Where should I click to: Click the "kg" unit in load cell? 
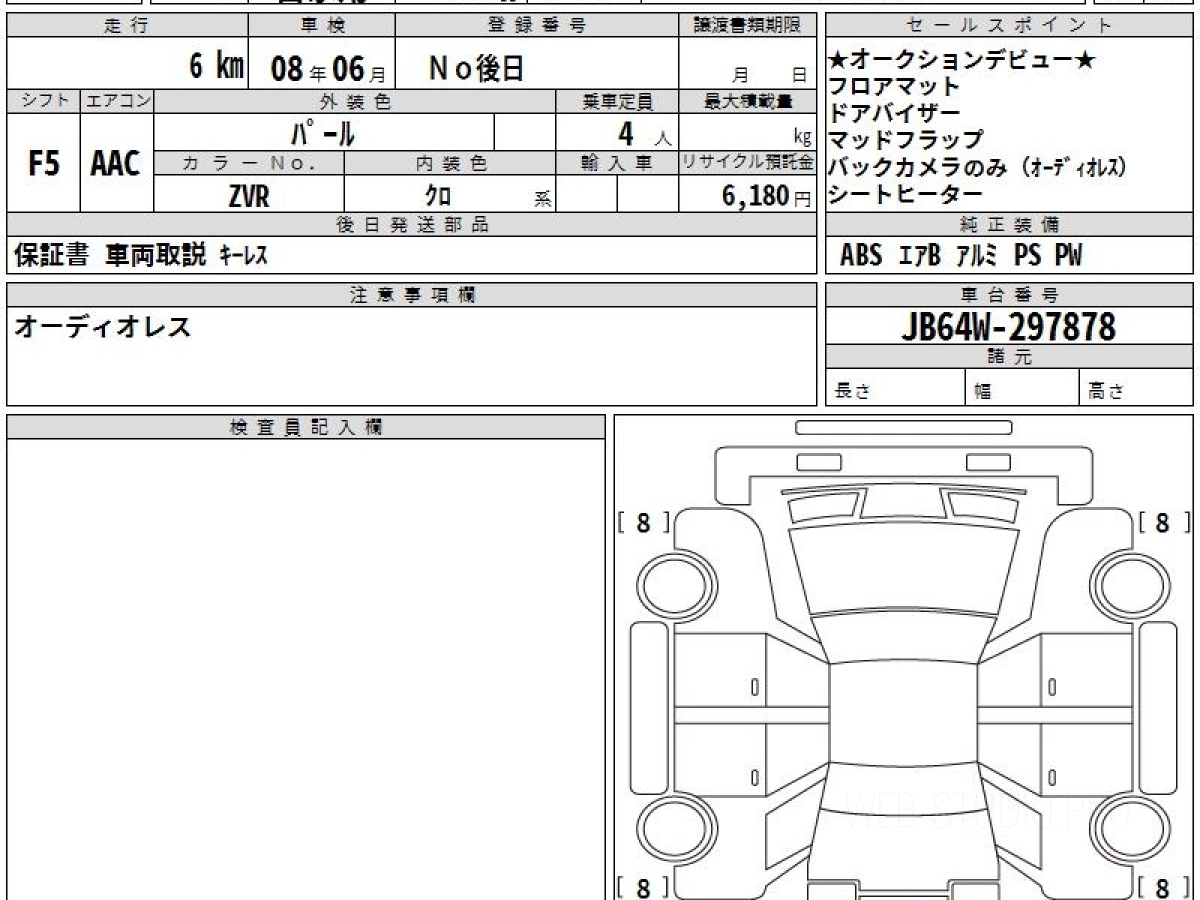802,139
